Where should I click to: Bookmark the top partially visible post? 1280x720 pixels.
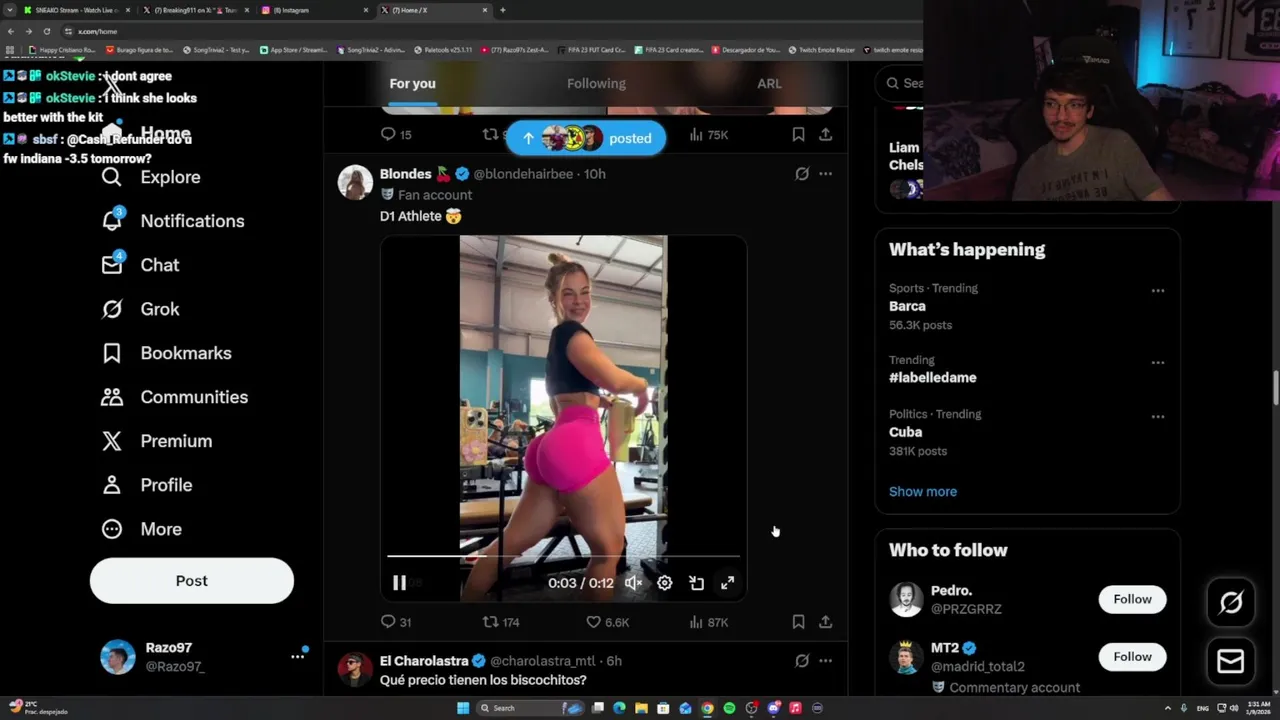pos(798,134)
